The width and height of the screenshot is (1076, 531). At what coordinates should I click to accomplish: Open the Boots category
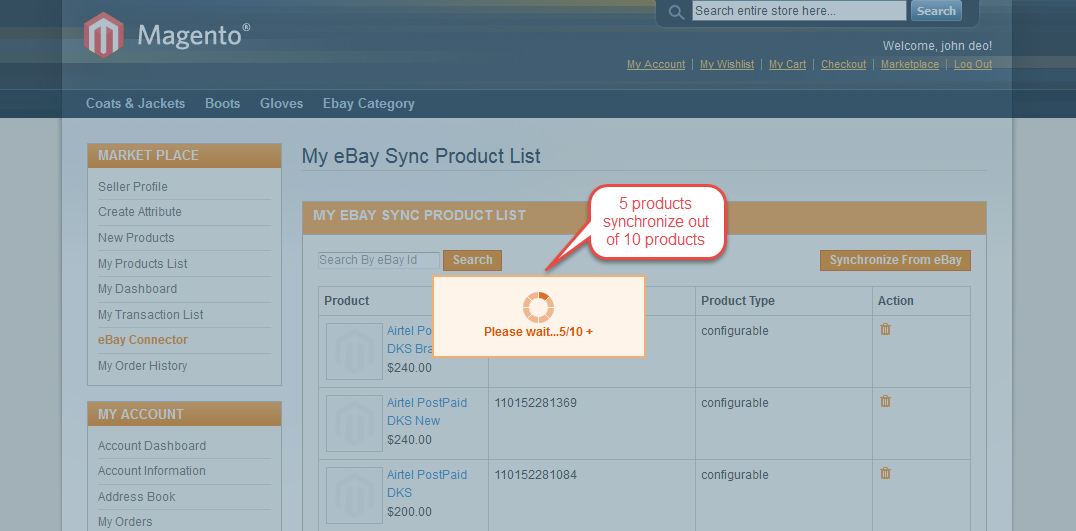click(222, 104)
